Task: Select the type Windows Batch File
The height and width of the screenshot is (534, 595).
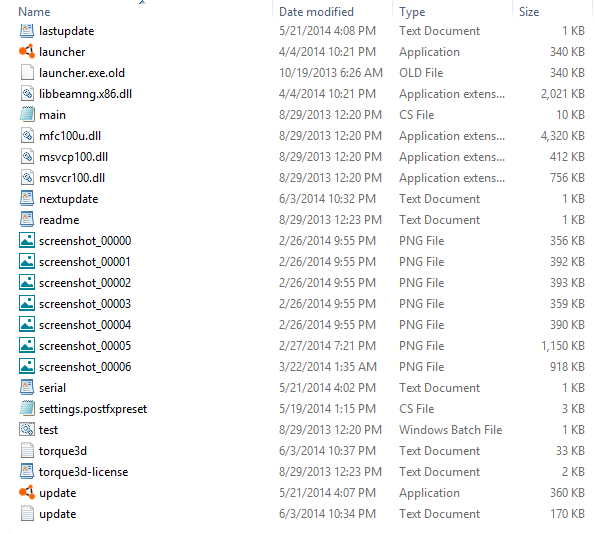Action: tap(450, 430)
